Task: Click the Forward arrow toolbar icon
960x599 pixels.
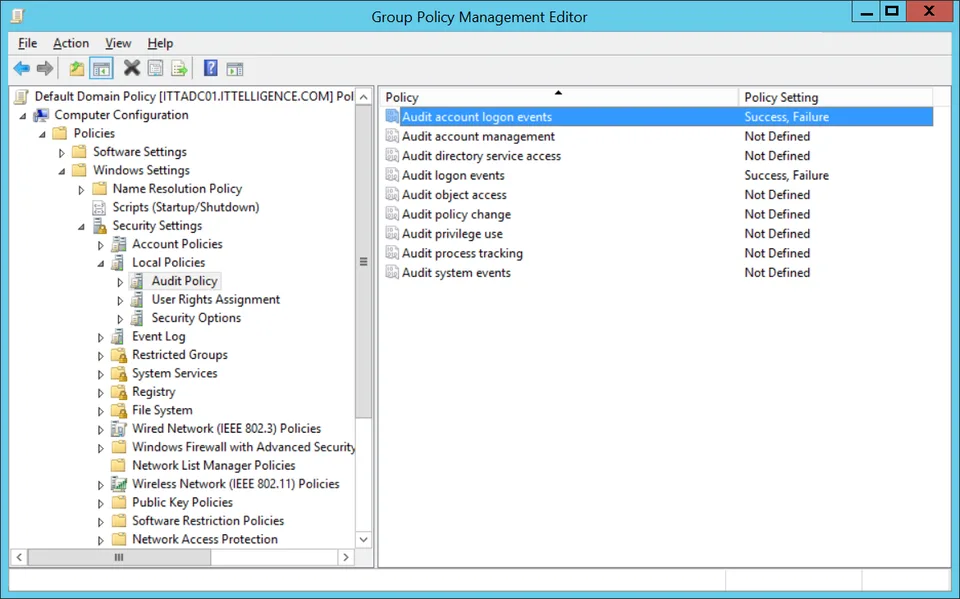Action: point(45,69)
